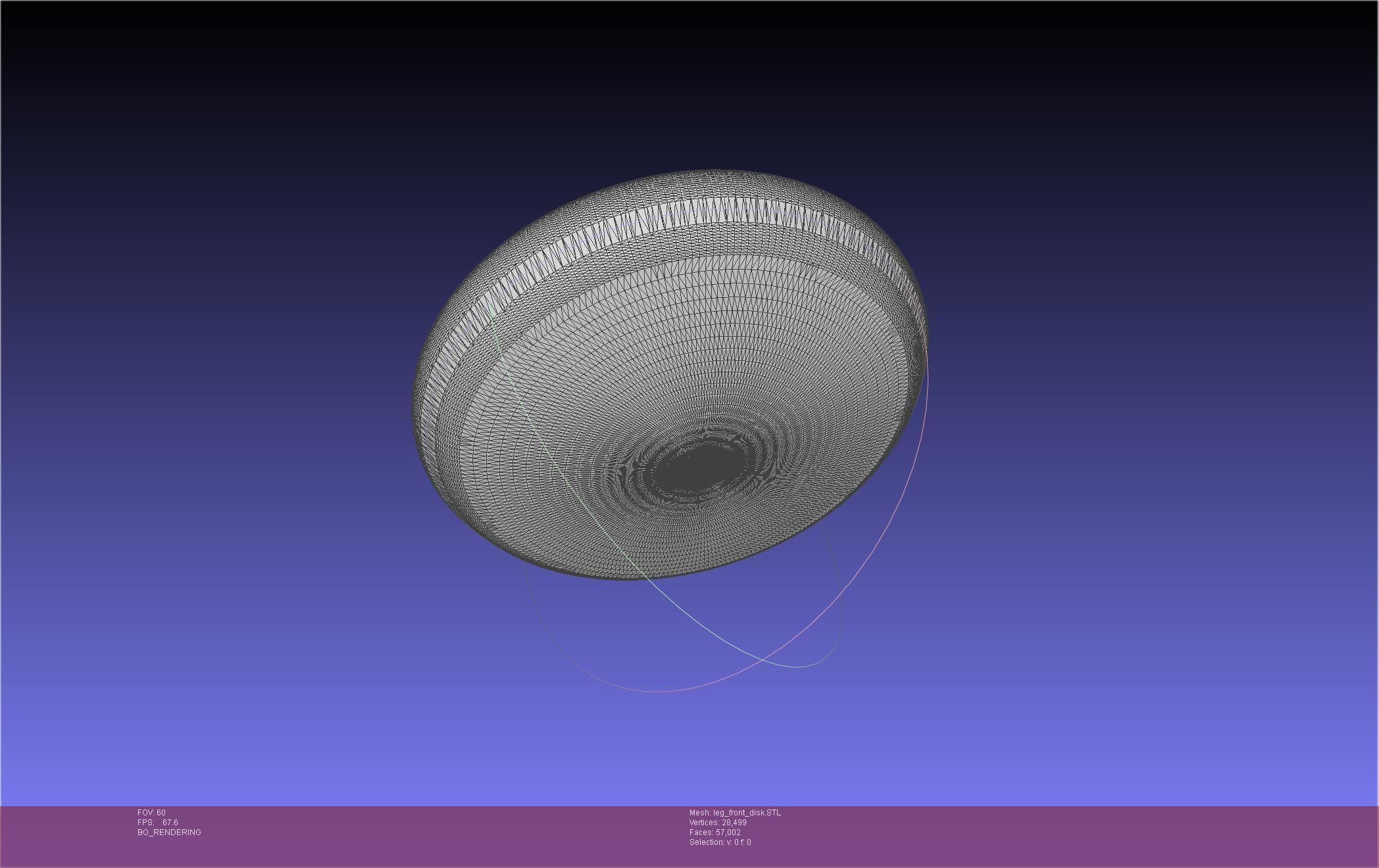
Task: Click the Selection v: 0 f: 0 line
Action: (x=720, y=842)
